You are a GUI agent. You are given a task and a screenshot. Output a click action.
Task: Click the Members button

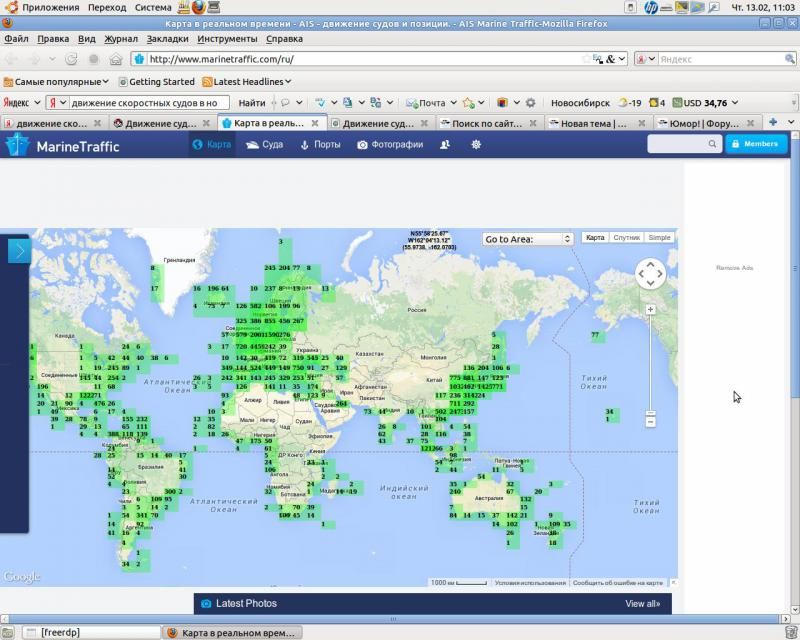(756, 144)
